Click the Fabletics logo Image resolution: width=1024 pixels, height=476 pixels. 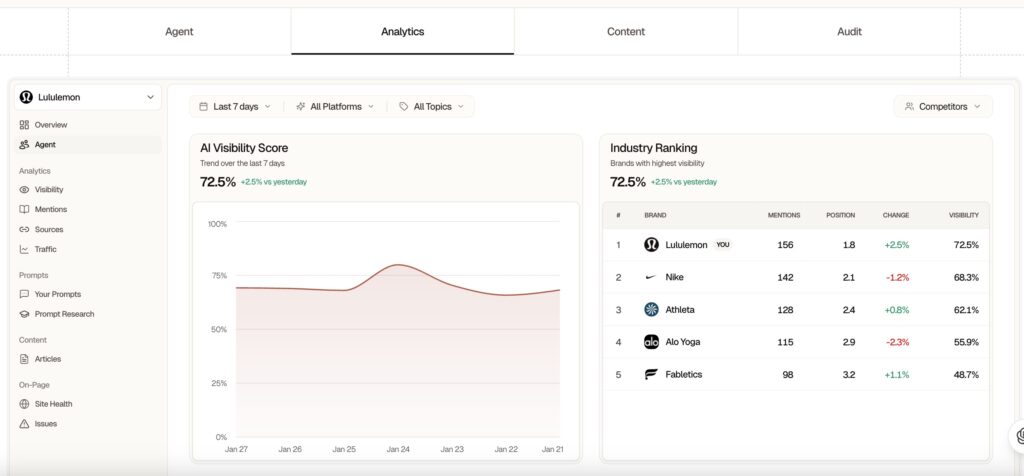click(x=651, y=375)
